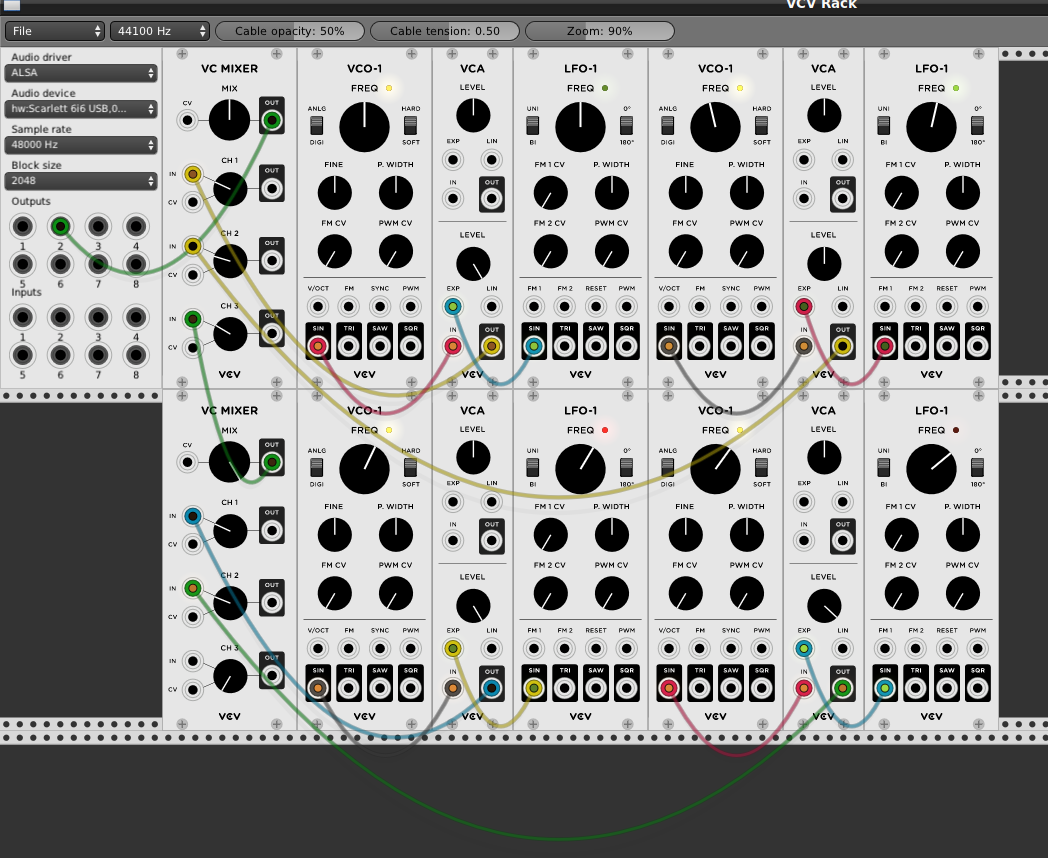Click the Audio driver label

(41, 57)
